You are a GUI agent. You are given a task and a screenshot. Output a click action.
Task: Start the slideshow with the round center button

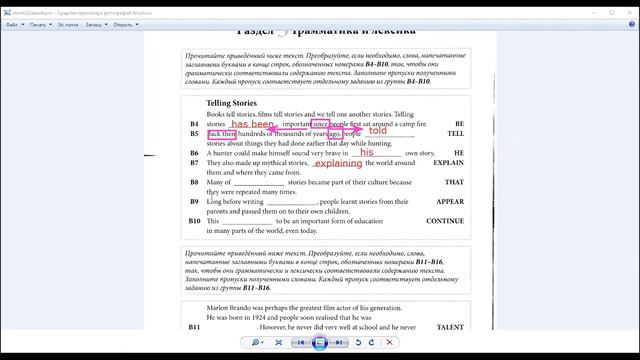(x=320, y=342)
